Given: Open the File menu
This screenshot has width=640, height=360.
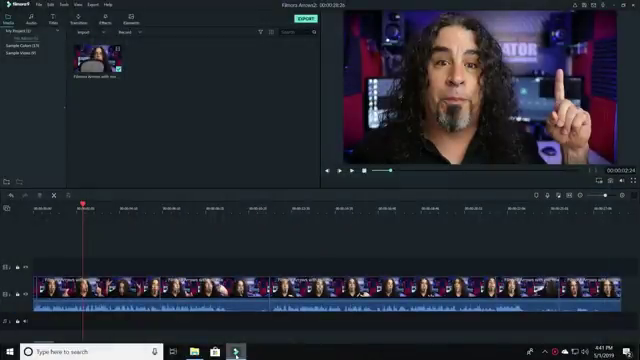Looking at the screenshot, I should (39, 4).
